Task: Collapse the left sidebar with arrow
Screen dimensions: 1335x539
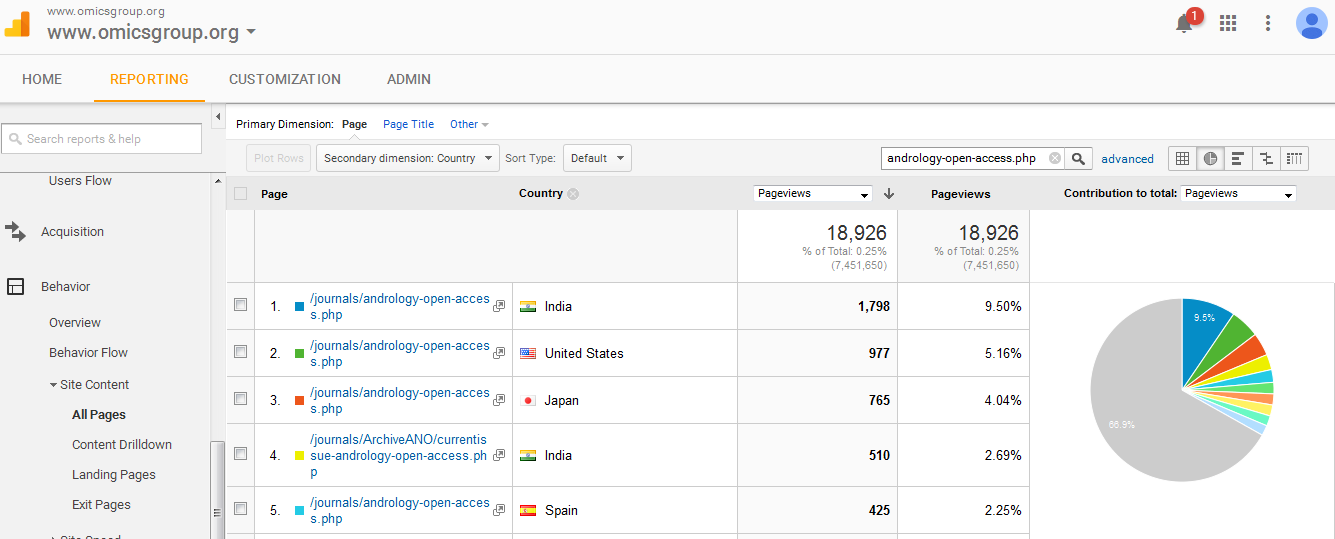Action: coord(218,118)
